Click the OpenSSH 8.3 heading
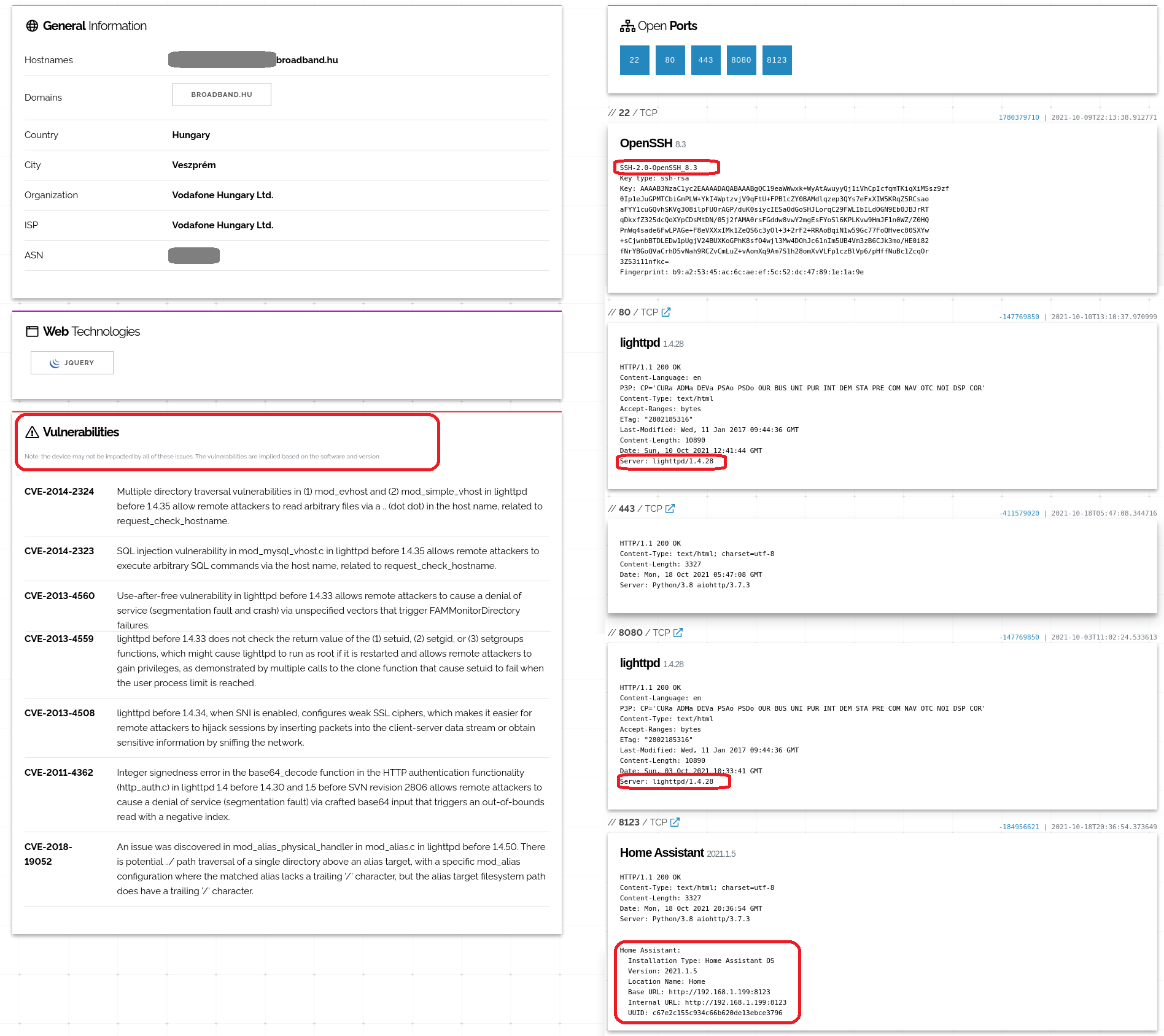Image resolution: width=1164 pixels, height=1036 pixels. [x=653, y=144]
